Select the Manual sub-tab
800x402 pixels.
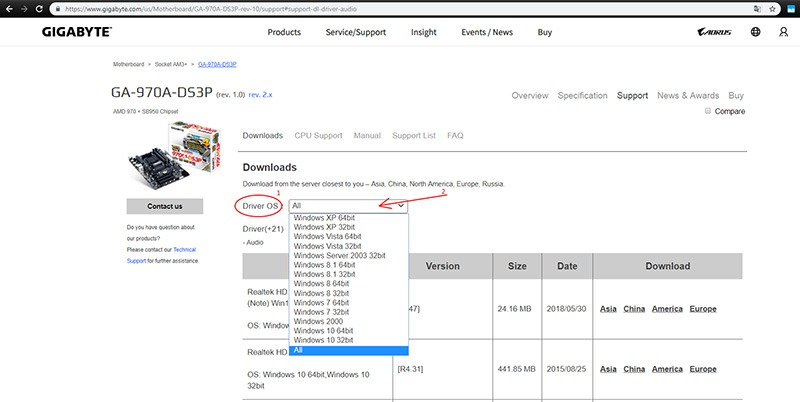click(367, 136)
